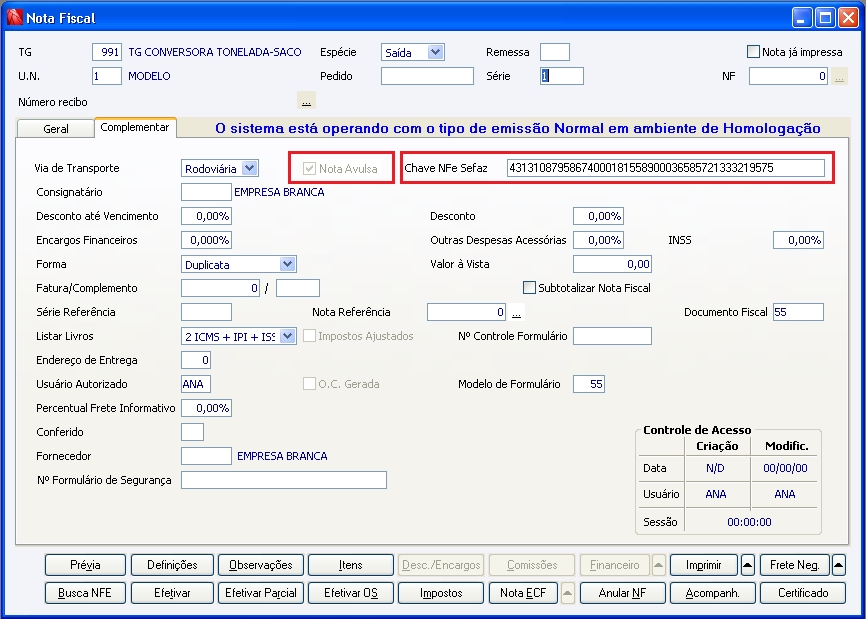866x619 pixels.
Task: Click the Usuário Autorizado field
Action: [x=196, y=384]
